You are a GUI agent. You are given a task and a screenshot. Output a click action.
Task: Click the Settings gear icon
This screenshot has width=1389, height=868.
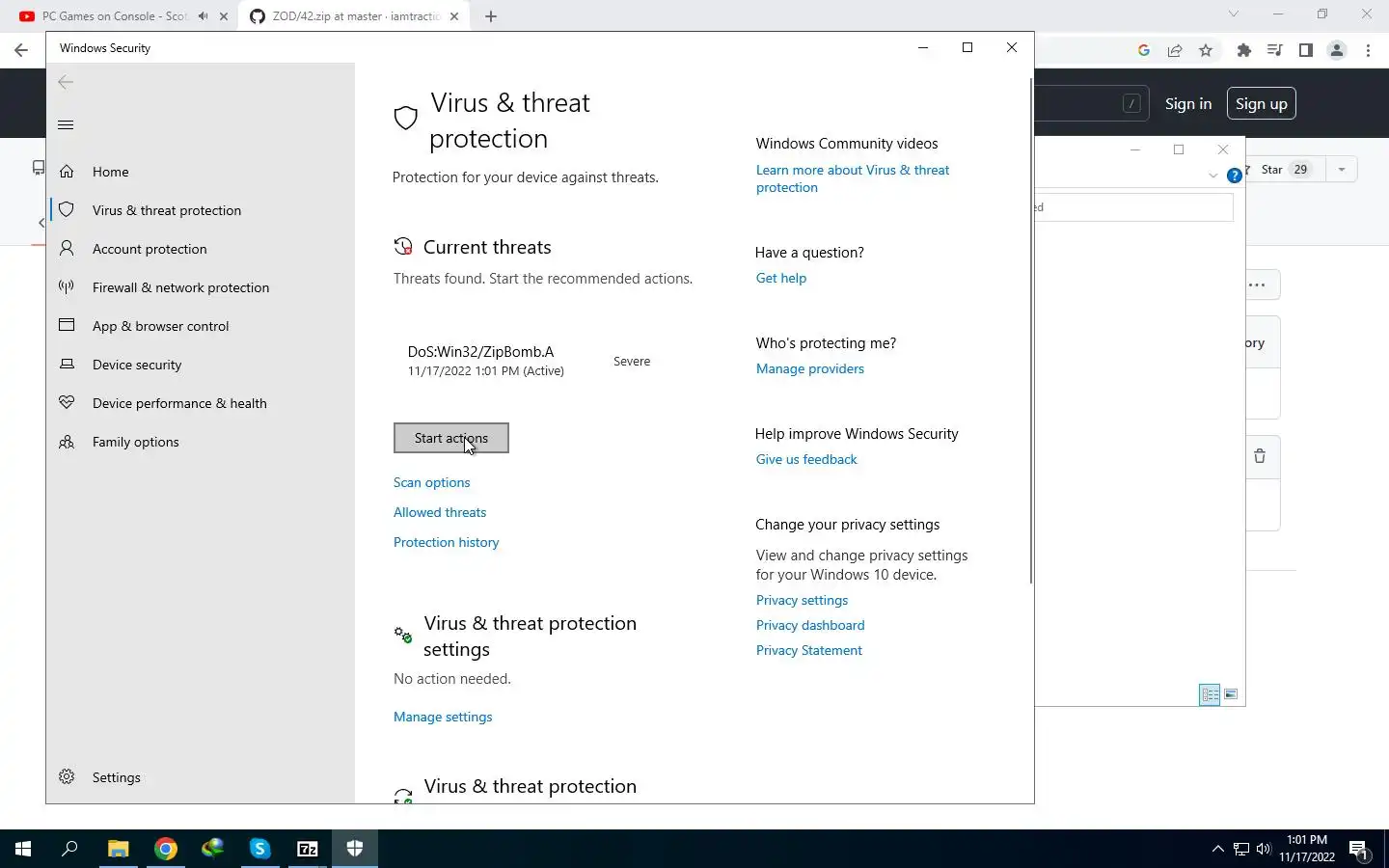point(67,776)
